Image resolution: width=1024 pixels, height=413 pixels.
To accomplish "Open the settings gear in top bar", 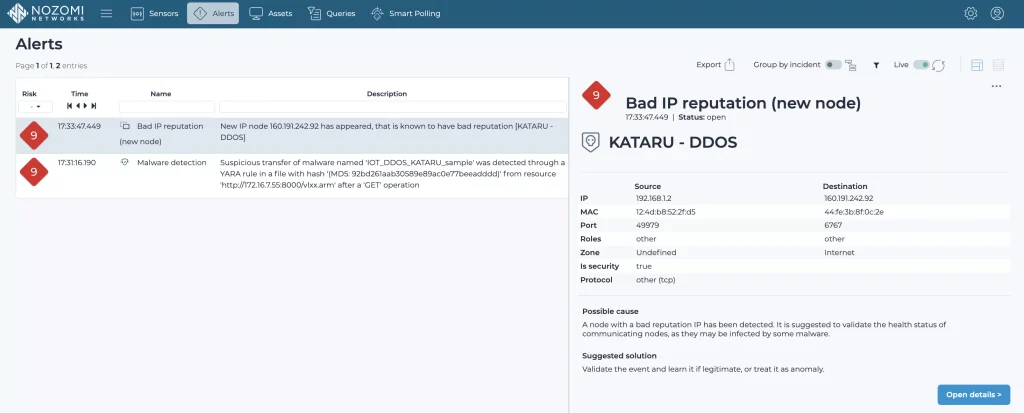I will [970, 13].
